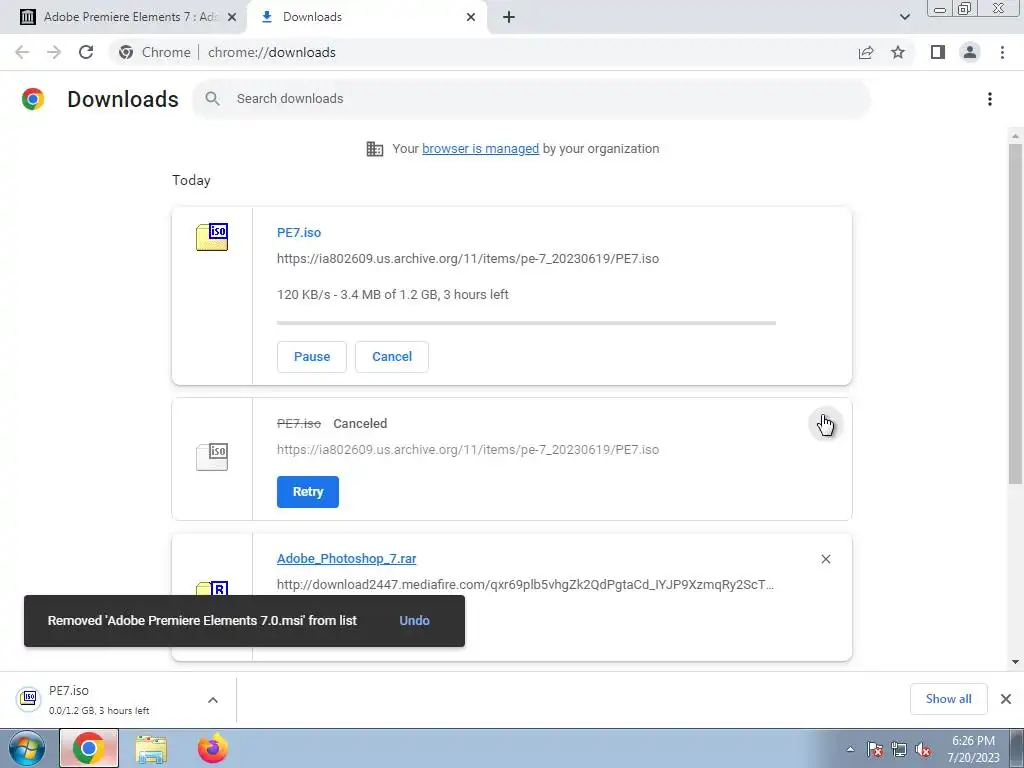
Task: Open the tab search chevron
Action: [x=904, y=17]
